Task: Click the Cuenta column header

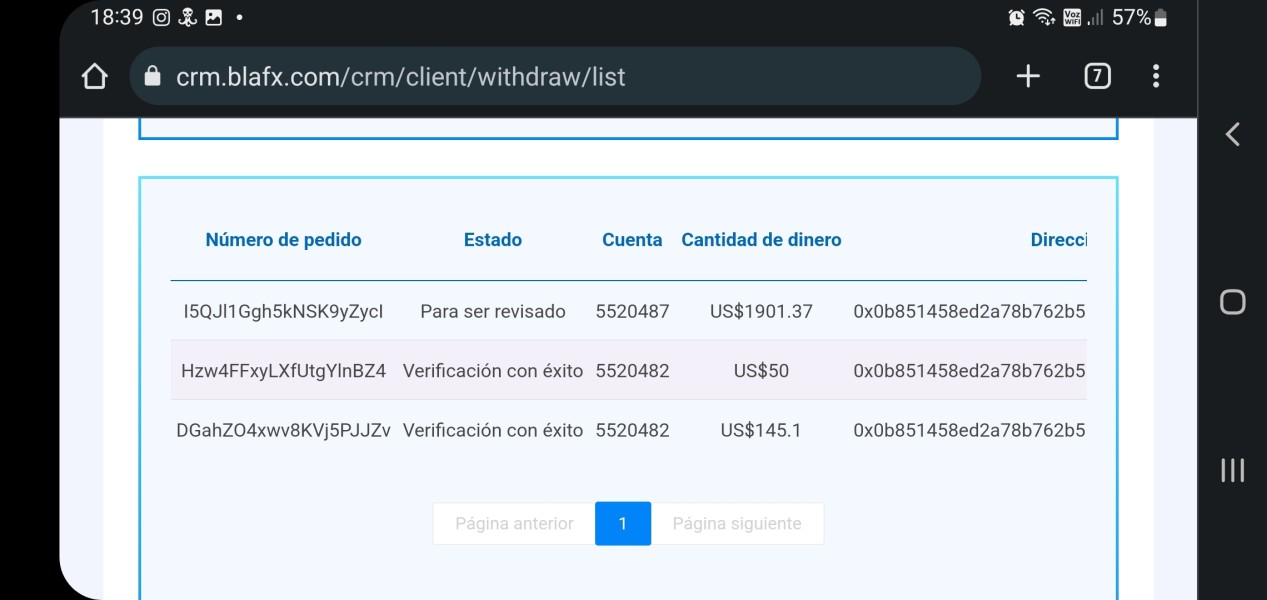Action: point(632,240)
